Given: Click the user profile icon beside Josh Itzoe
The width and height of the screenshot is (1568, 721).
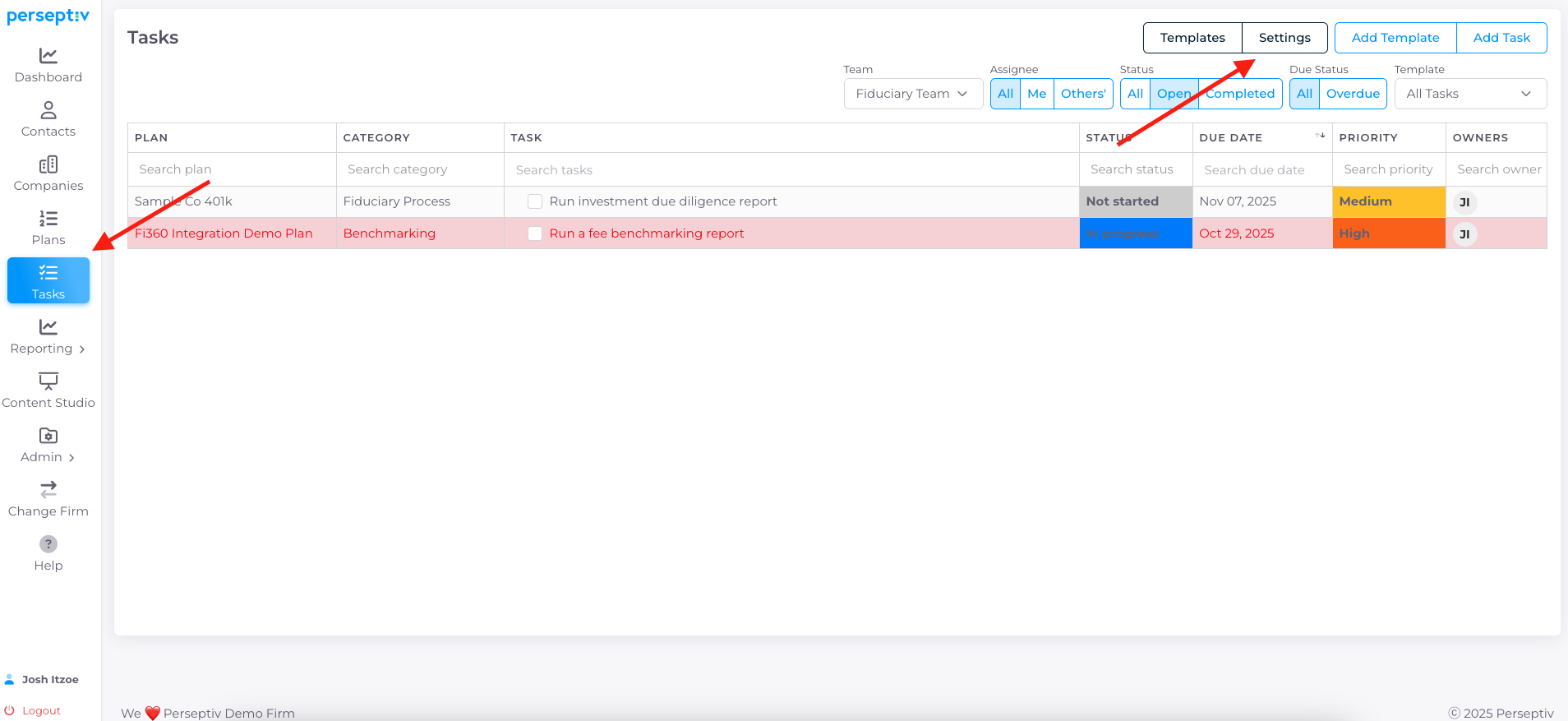Looking at the screenshot, I should click(x=10, y=679).
